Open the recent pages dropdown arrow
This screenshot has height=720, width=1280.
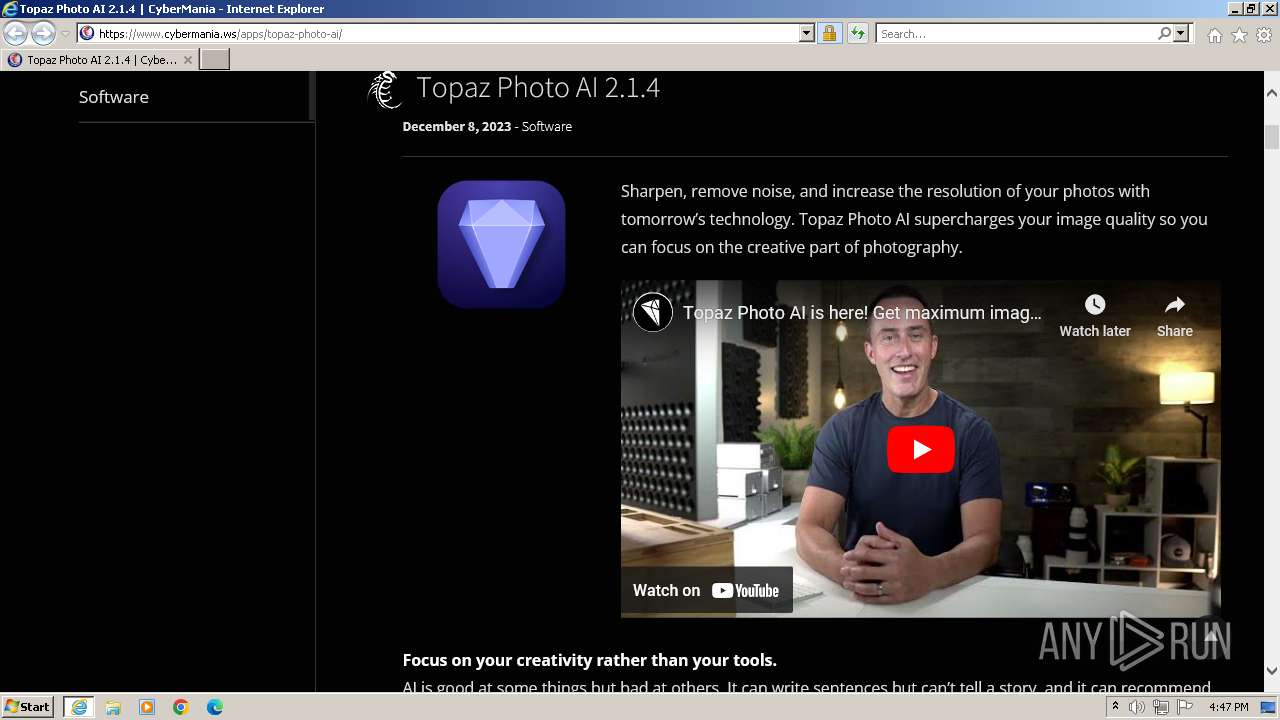click(65, 34)
